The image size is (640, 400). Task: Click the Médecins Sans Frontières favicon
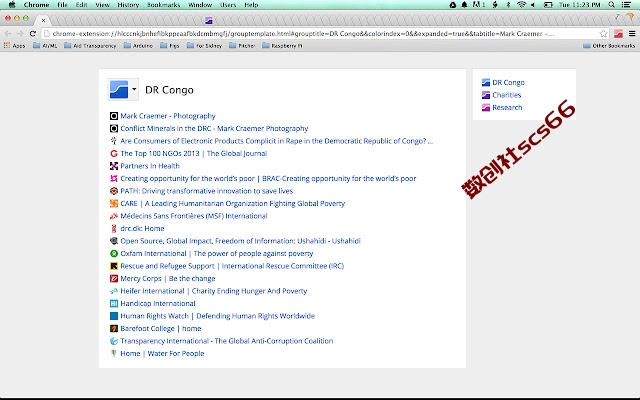pyautogui.click(x=114, y=216)
